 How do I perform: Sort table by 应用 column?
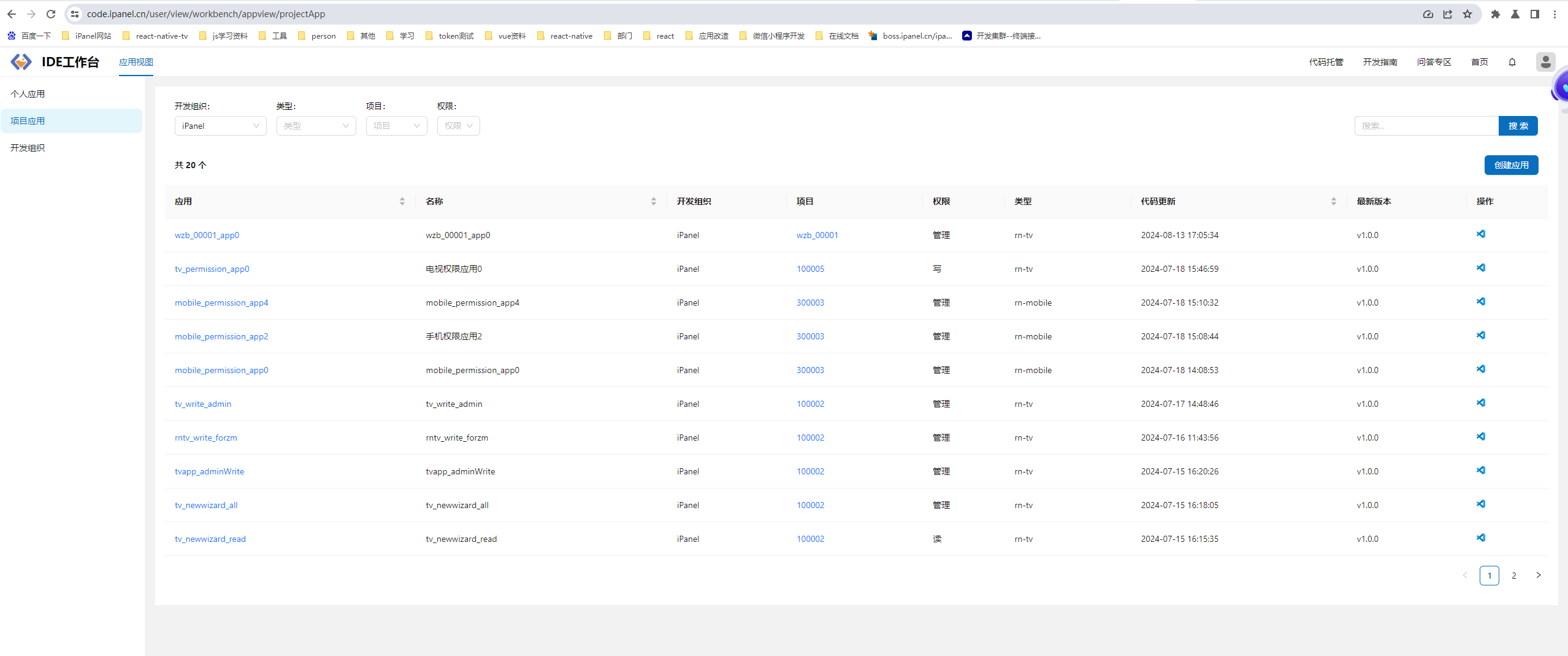(402, 201)
